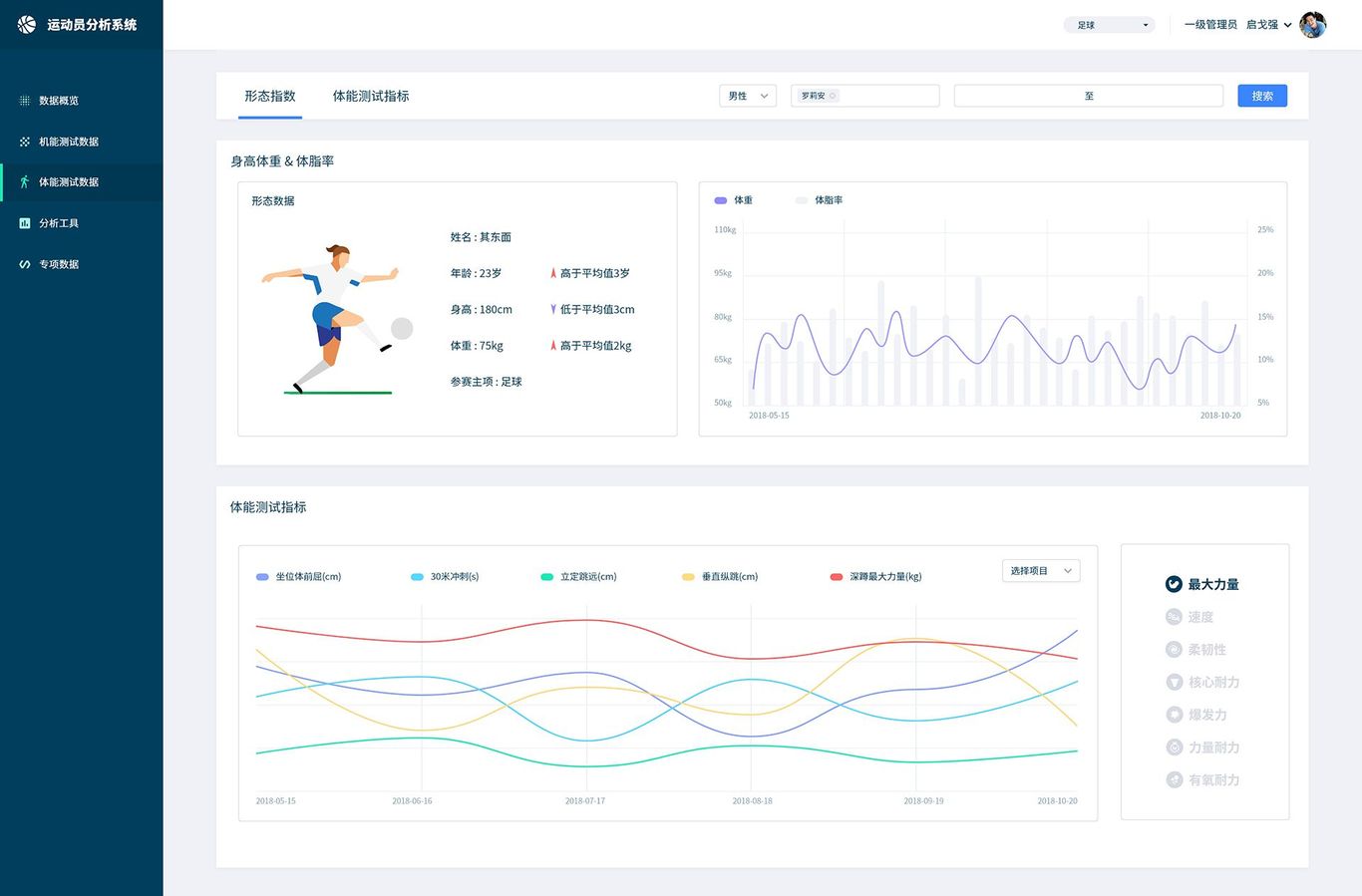Screen dimensions: 1362x896
Task: Toggle the 深蹲最大力量(kg) legend series
Action: click(875, 577)
